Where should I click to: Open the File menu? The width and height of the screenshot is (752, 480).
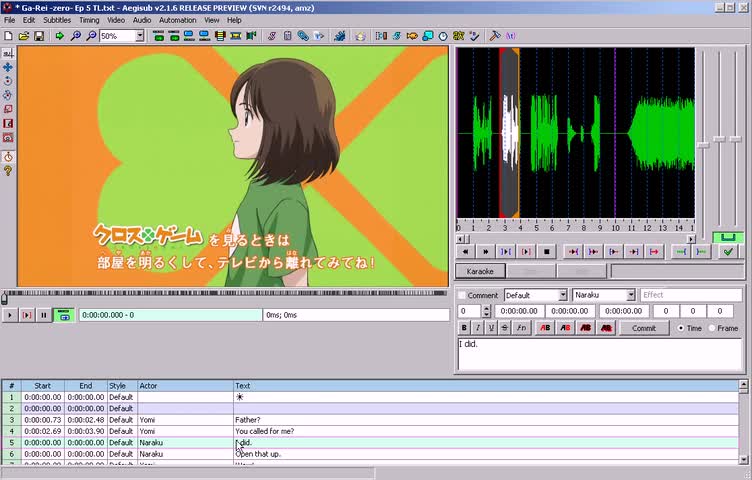(9, 20)
